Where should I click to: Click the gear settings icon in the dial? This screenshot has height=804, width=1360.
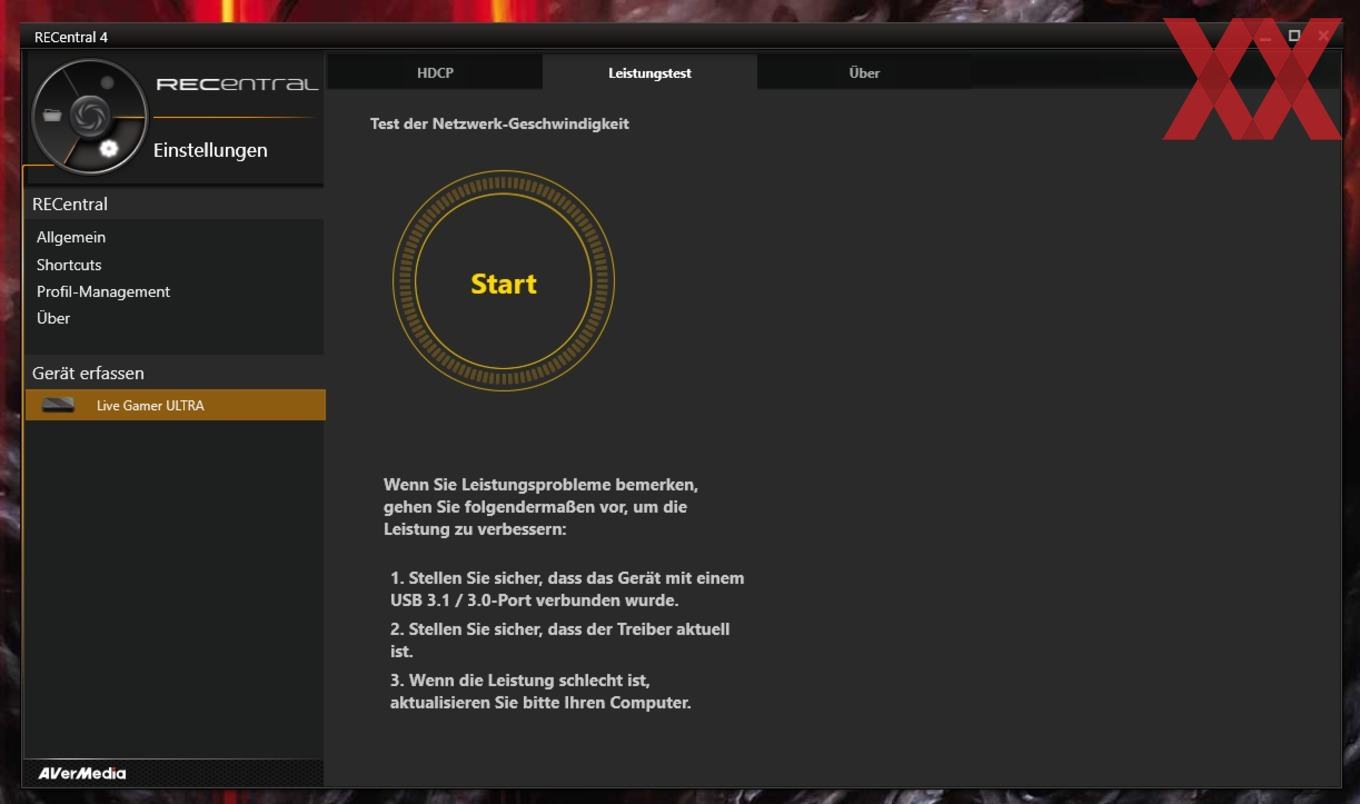[x=108, y=149]
